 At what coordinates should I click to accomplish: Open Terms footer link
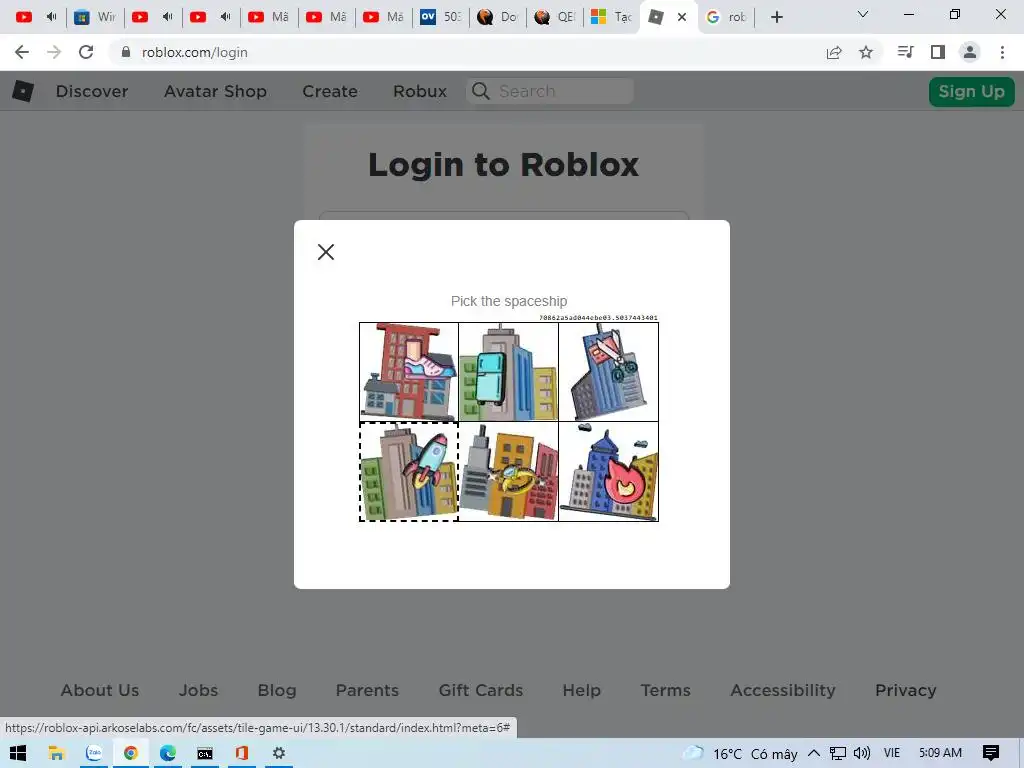click(665, 690)
